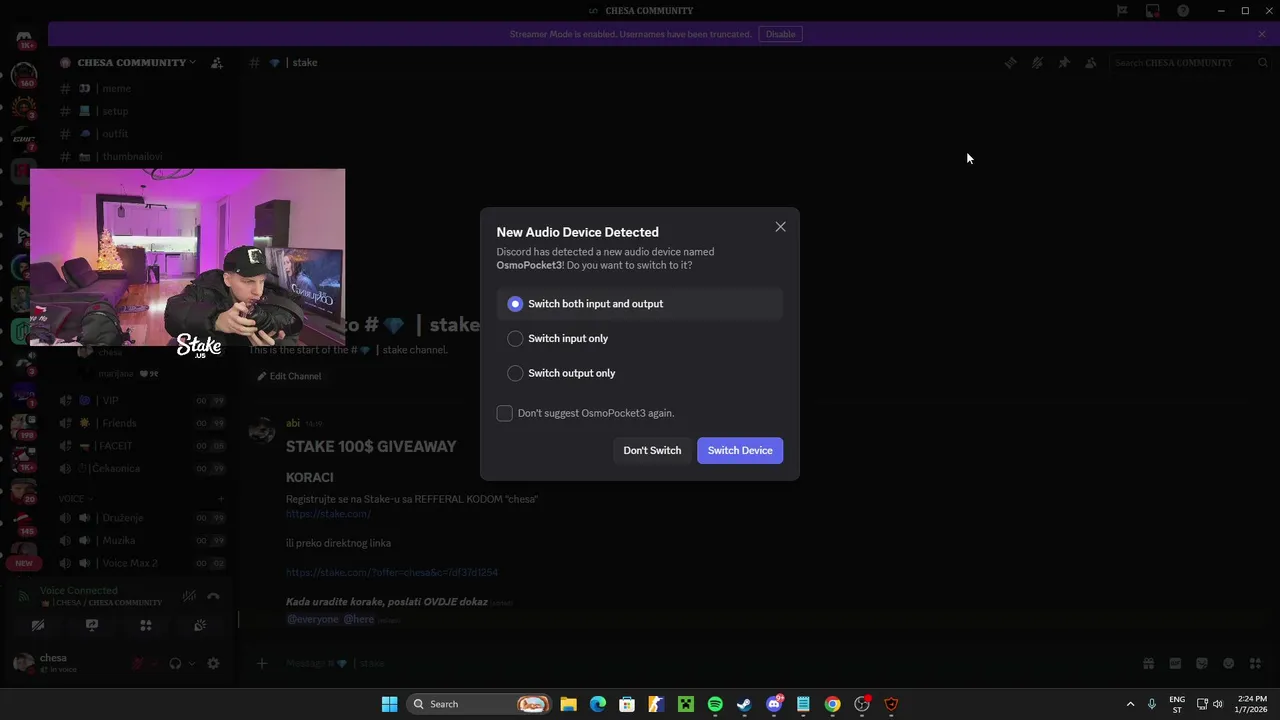Click the Don't Switch button
This screenshot has height=720, width=1280.
(x=652, y=451)
